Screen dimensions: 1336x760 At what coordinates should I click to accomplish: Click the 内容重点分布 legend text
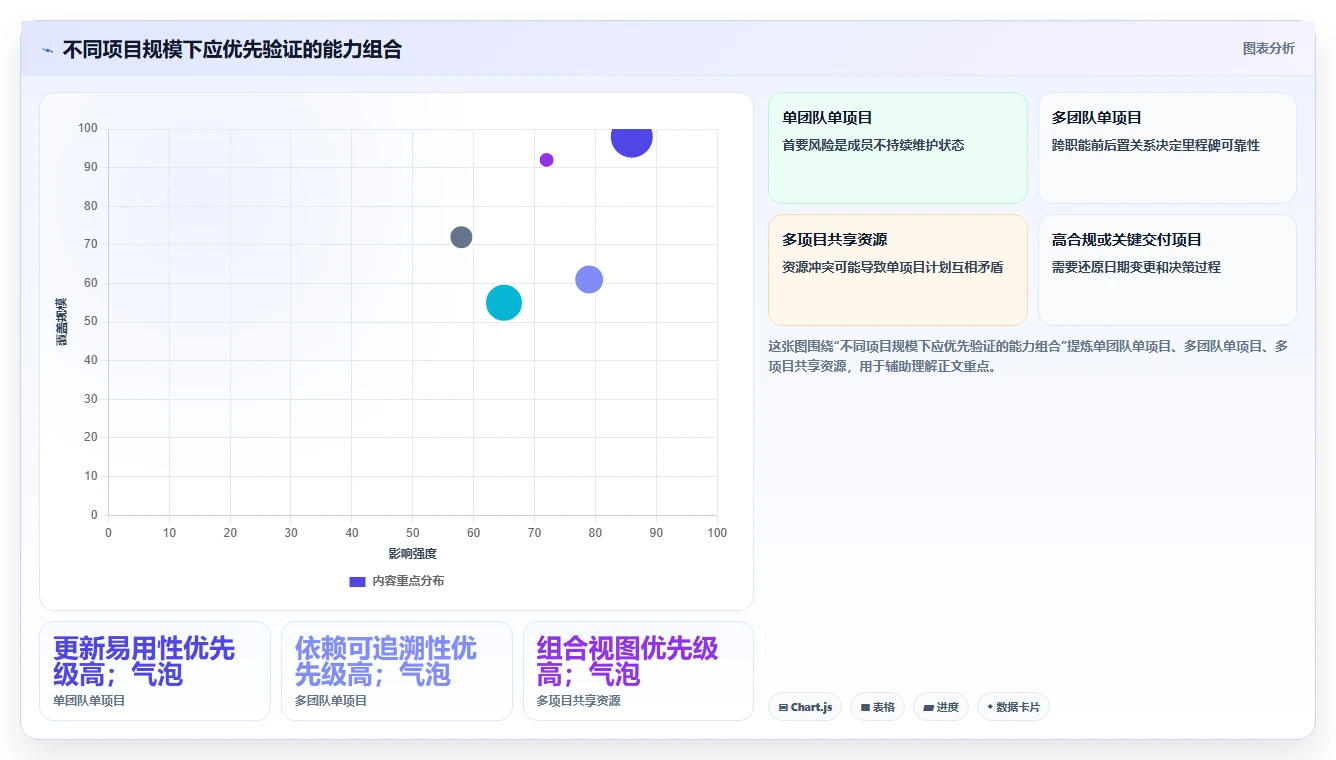pyautogui.click(x=408, y=581)
